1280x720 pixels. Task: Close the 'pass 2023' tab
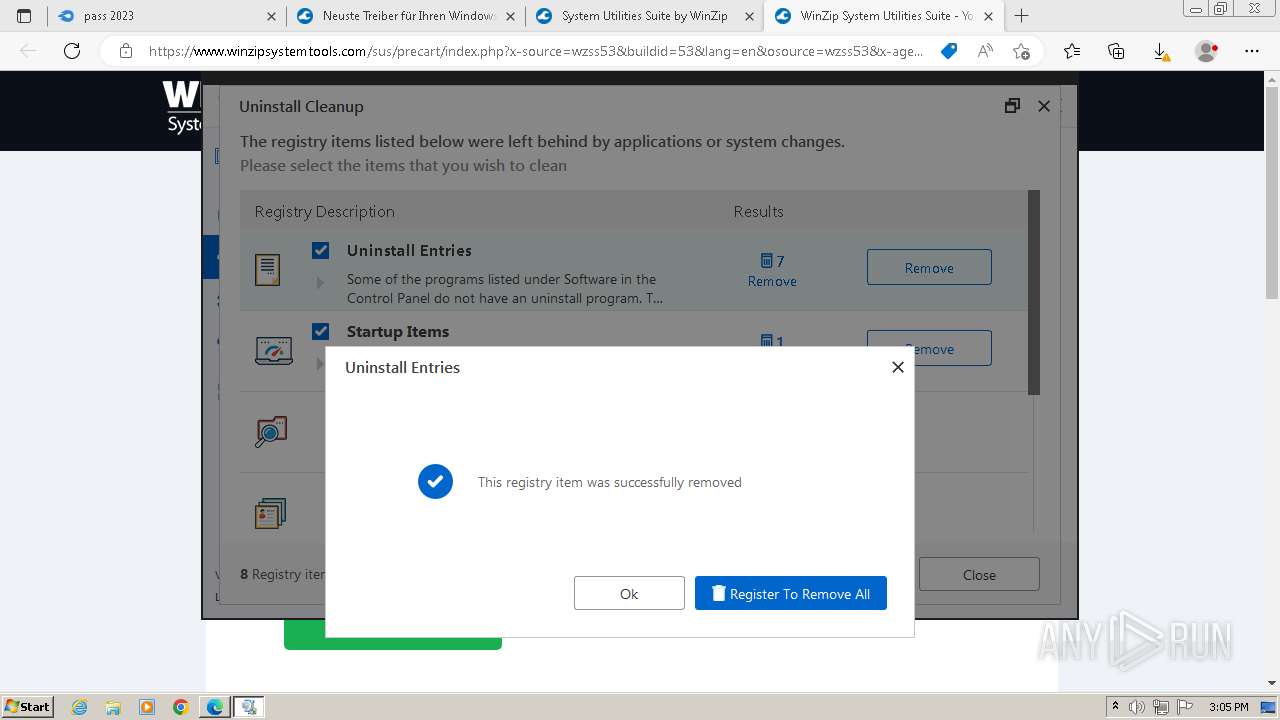click(x=272, y=16)
